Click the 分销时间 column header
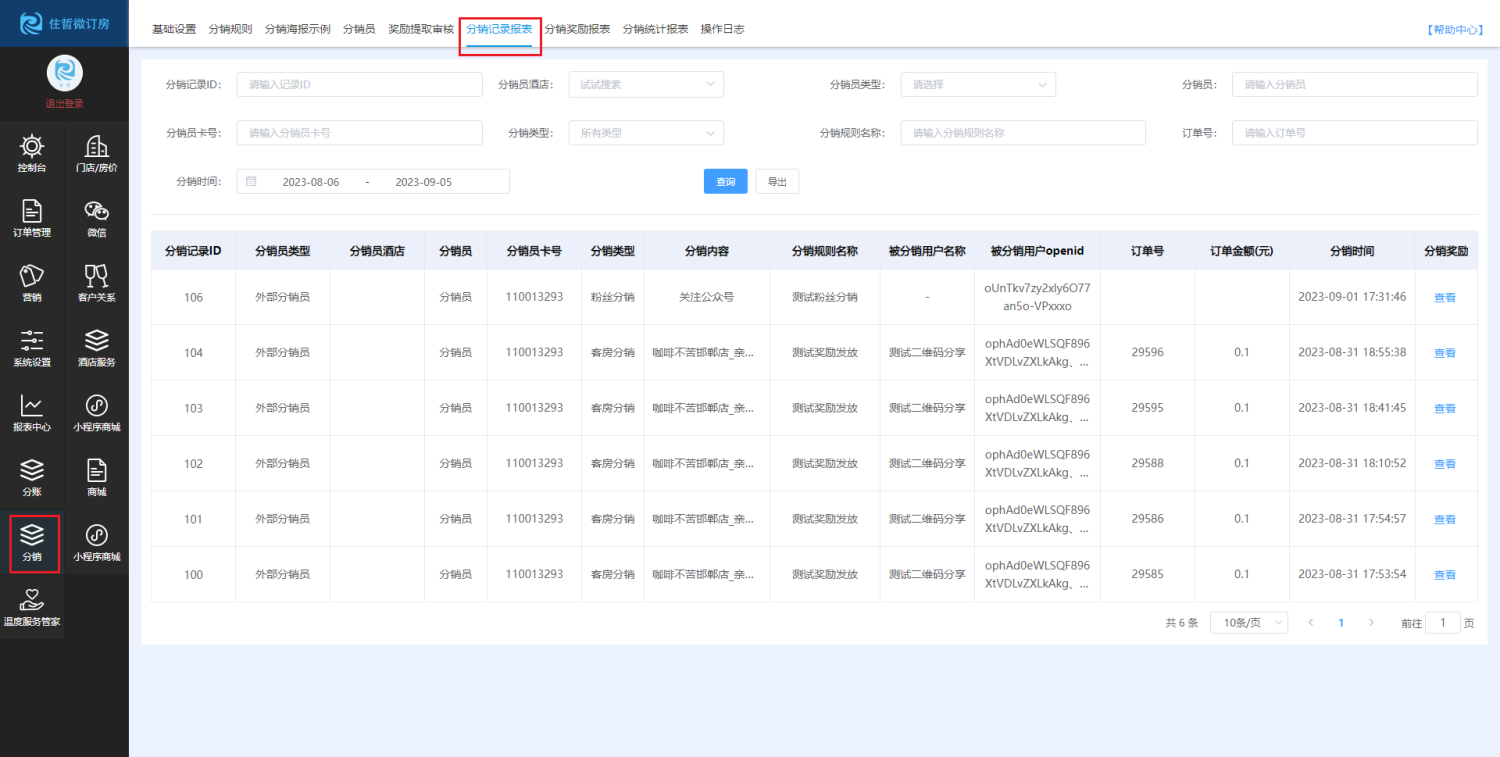Image resolution: width=1500 pixels, height=757 pixels. coord(1351,251)
